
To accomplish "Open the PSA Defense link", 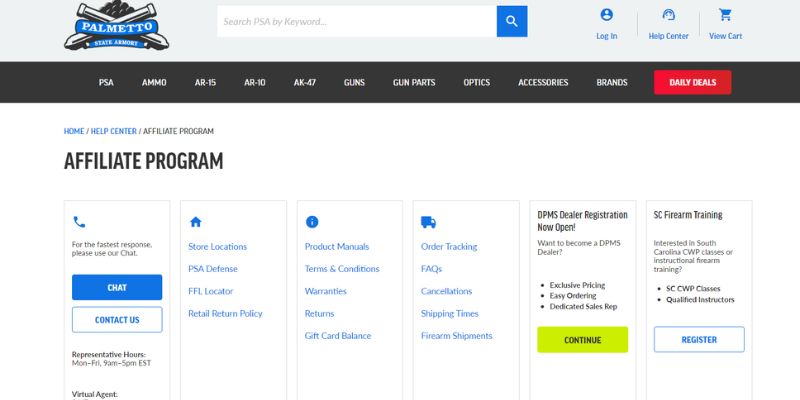I will 213,269.
